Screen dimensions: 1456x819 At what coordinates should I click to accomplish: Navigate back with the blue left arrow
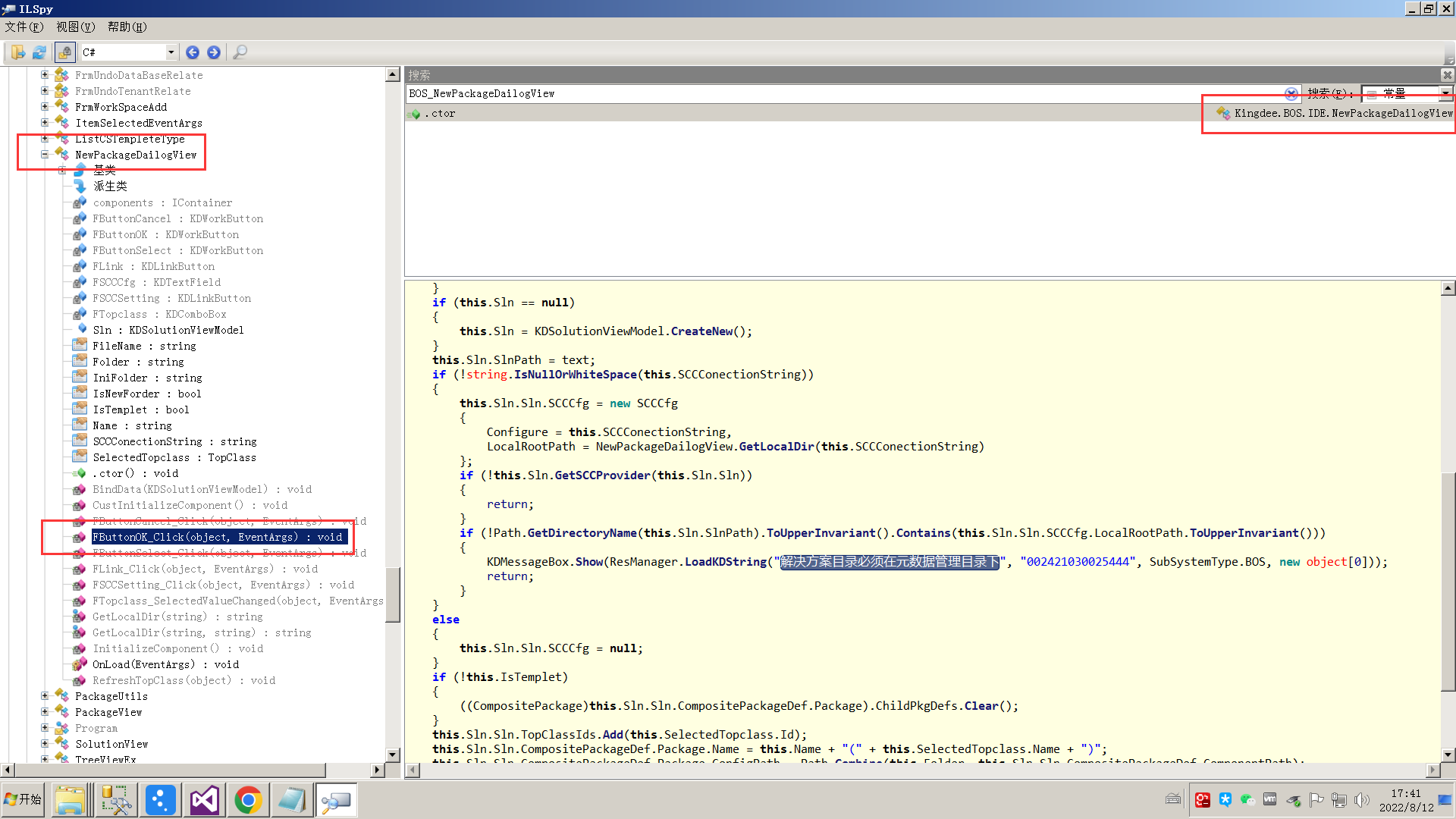click(193, 52)
